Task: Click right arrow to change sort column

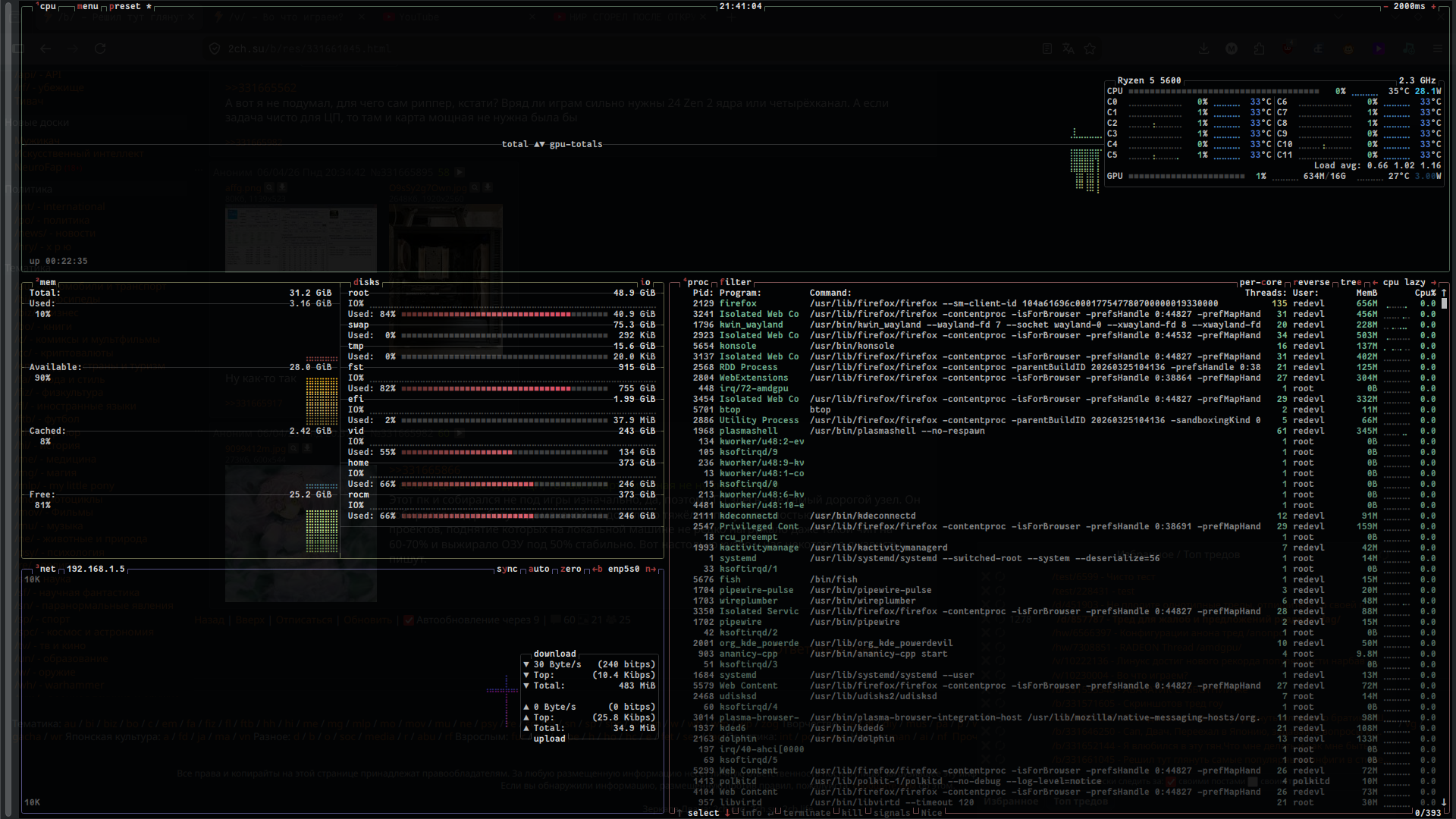Action: 1433,282
